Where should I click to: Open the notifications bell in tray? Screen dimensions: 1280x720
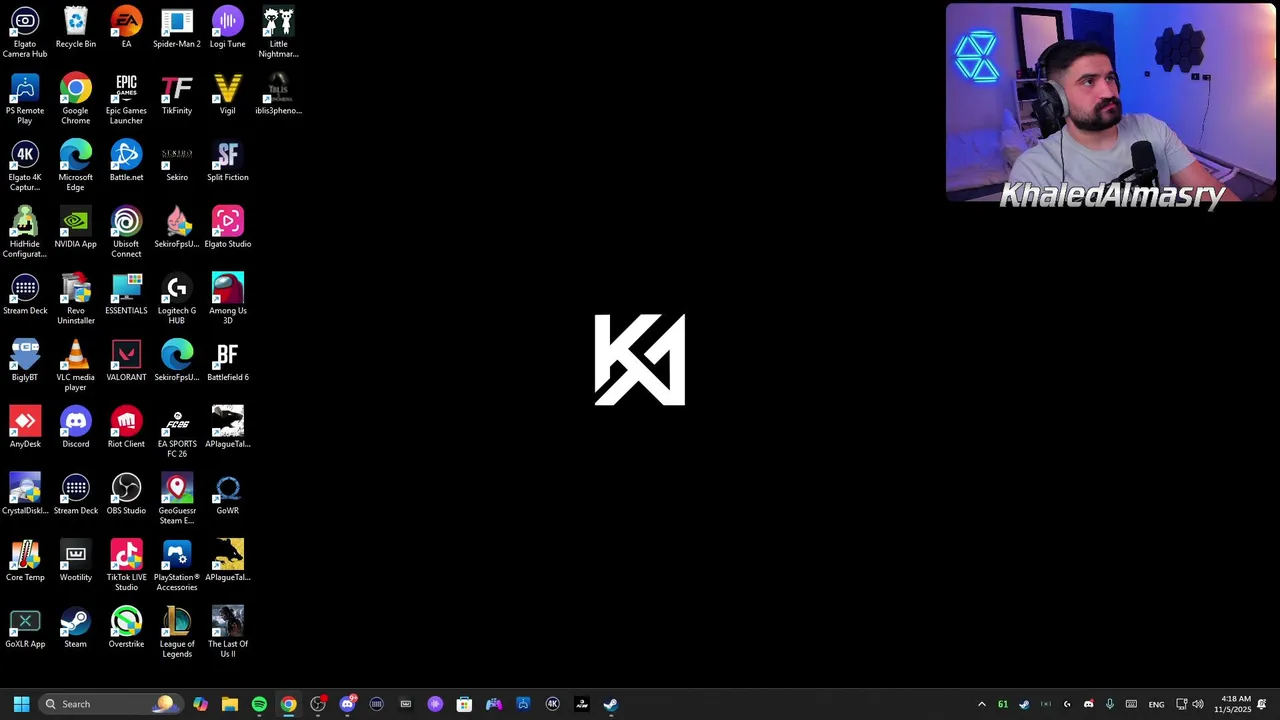pyautogui.click(x=1262, y=704)
